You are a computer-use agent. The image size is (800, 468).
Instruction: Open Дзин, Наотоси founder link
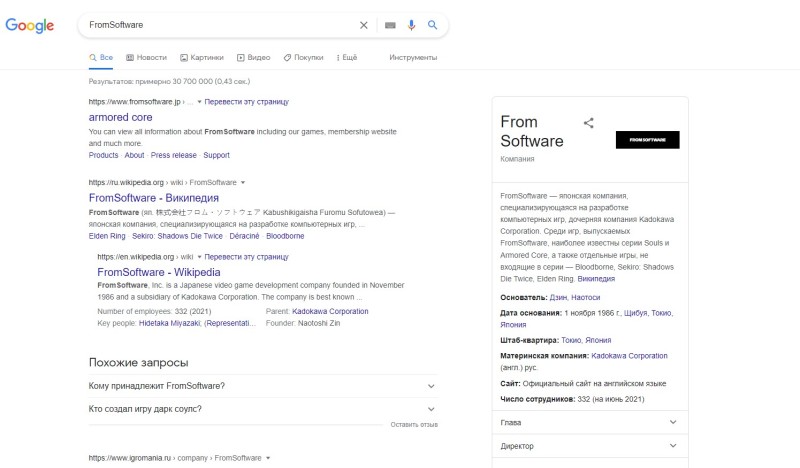[x=574, y=298]
